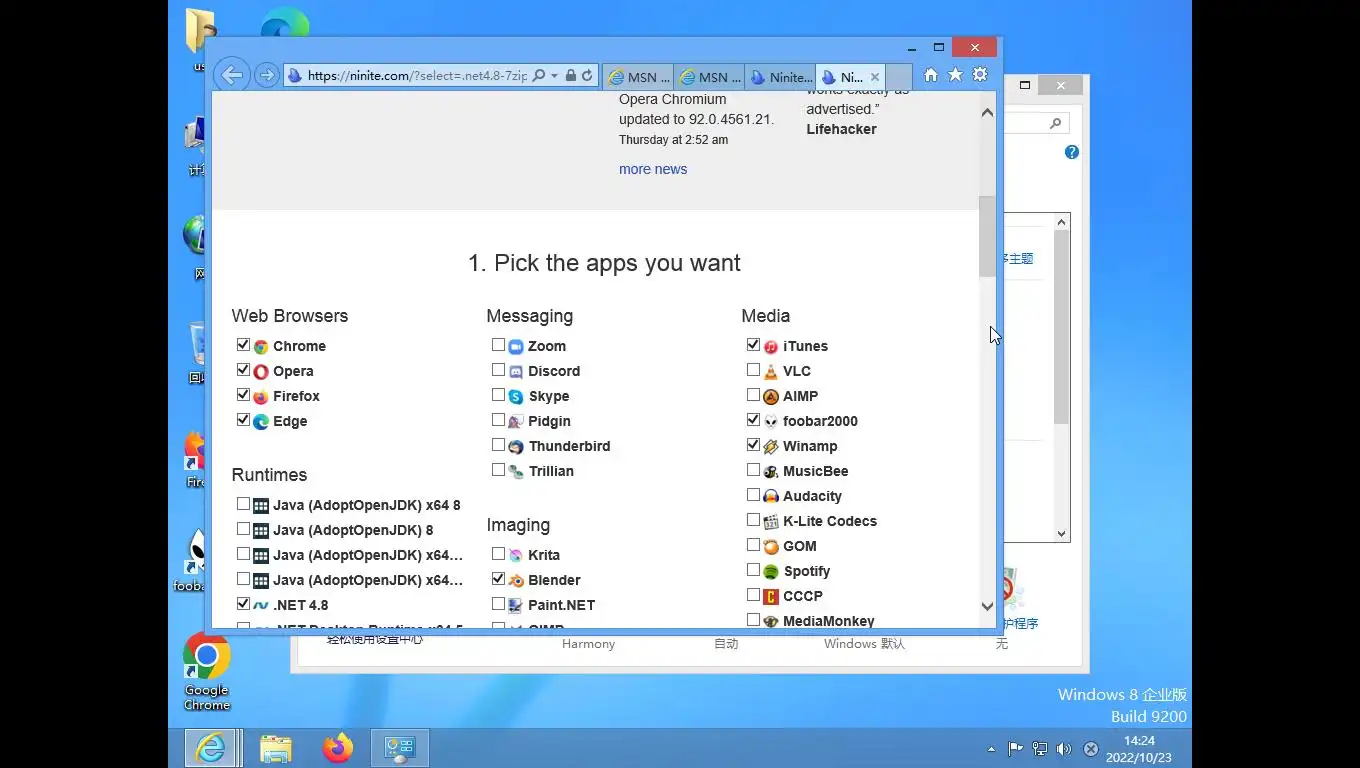Uncheck the Blender checkbox
The height and width of the screenshot is (768, 1360).
pyautogui.click(x=498, y=578)
